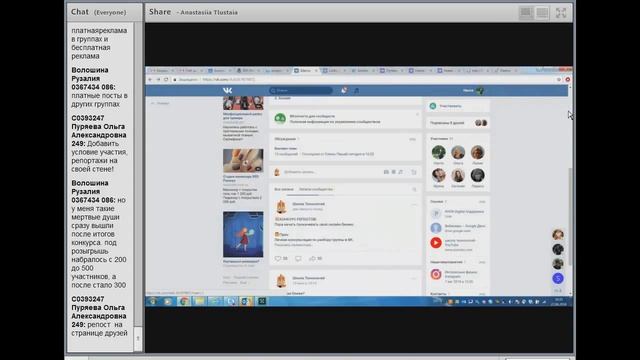
Task: Open the first member avatar with green background
Action: coord(438,153)
